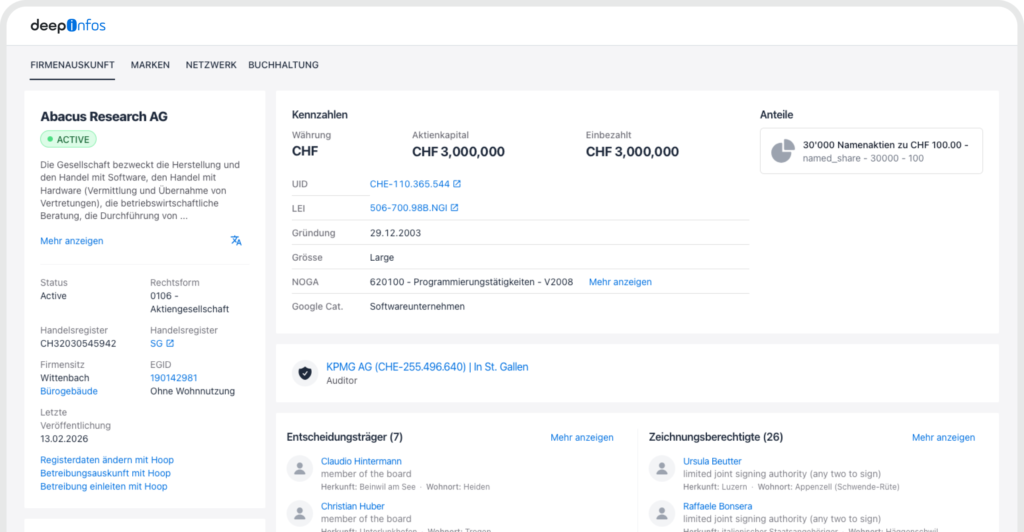Click the translate description icon
This screenshot has width=1024, height=532.
pos(236,241)
